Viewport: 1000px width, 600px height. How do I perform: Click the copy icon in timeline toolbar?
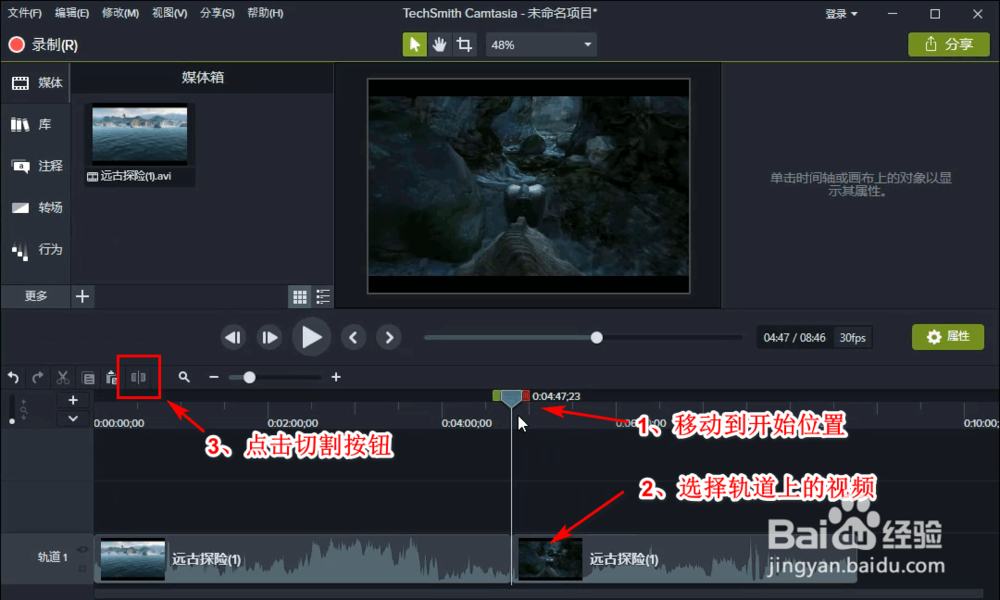click(x=88, y=377)
